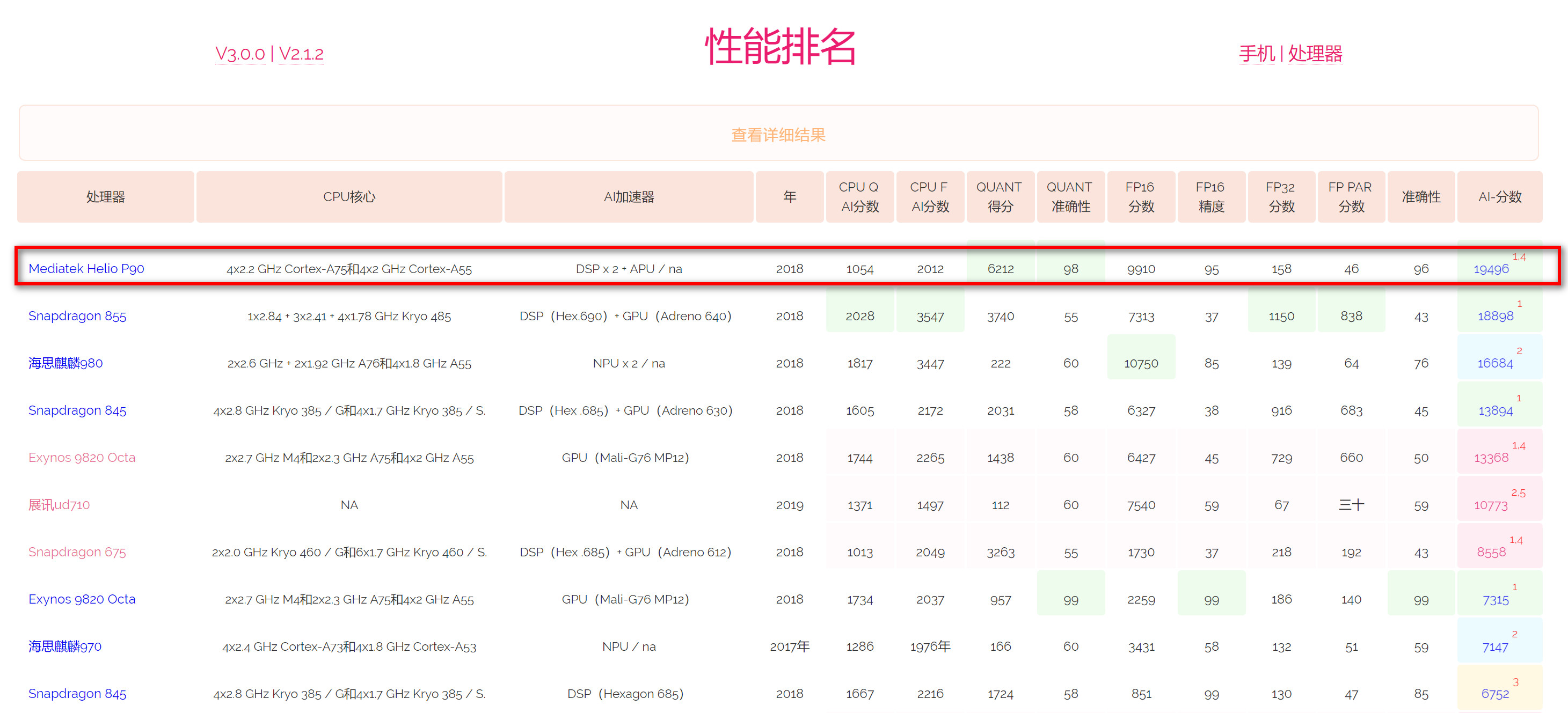This screenshot has height=713, width=1568.
Task: Open the pink Exynos 9820 Octa link
Action: (x=82, y=458)
